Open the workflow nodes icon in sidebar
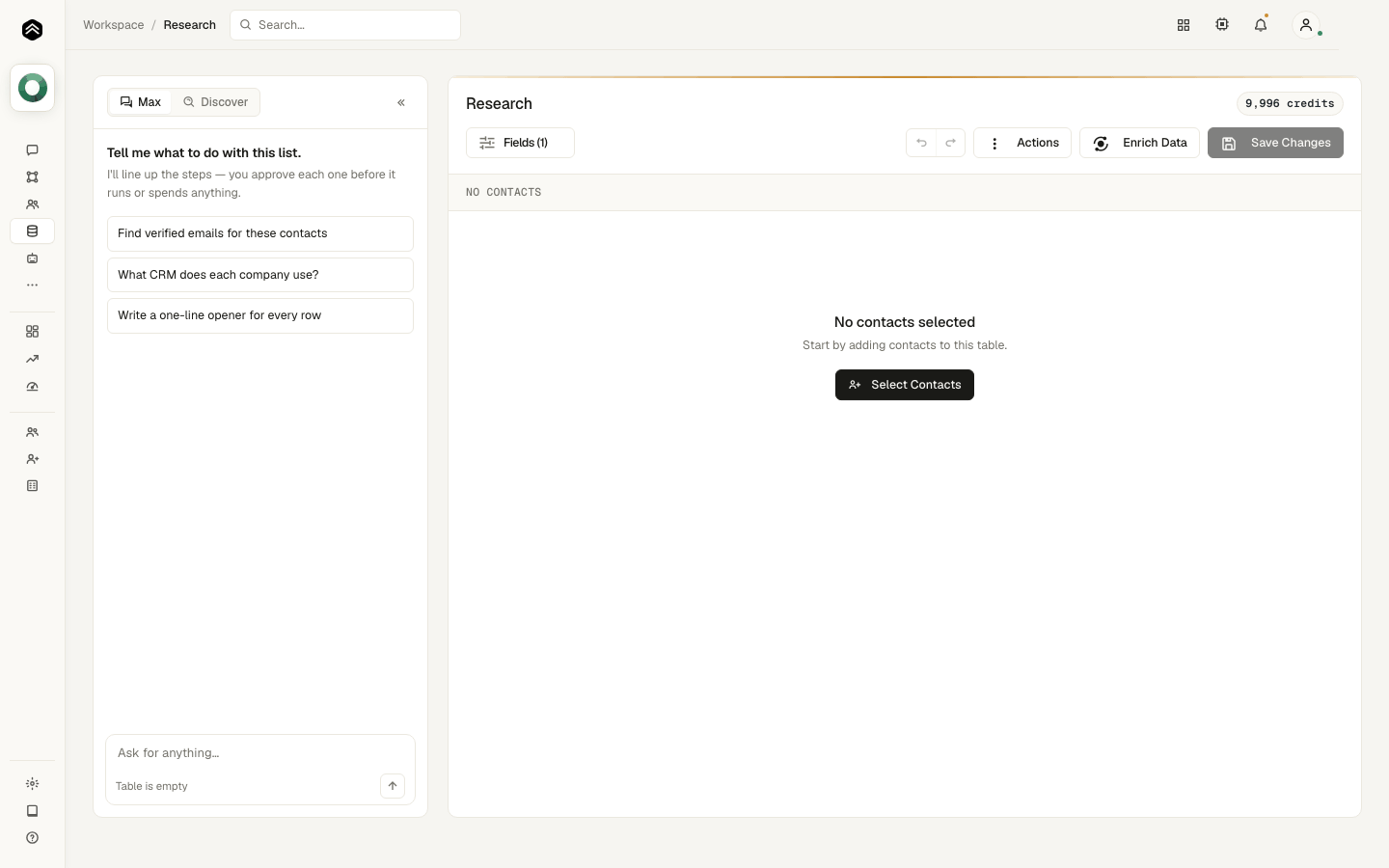Viewport: 1389px width, 868px height. pyautogui.click(x=32, y=177)
